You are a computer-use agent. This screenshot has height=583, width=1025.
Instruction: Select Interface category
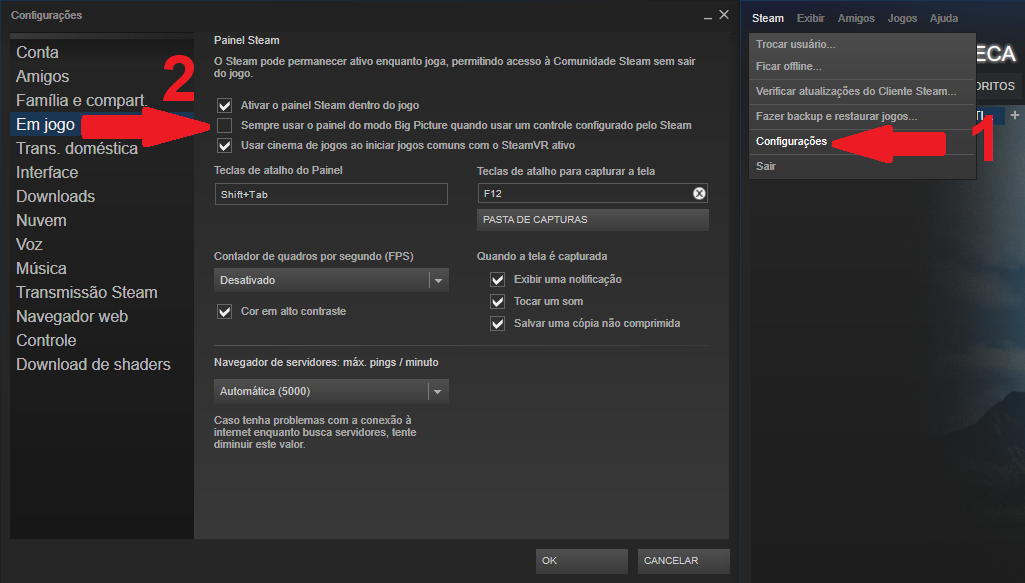pos(102,173)
